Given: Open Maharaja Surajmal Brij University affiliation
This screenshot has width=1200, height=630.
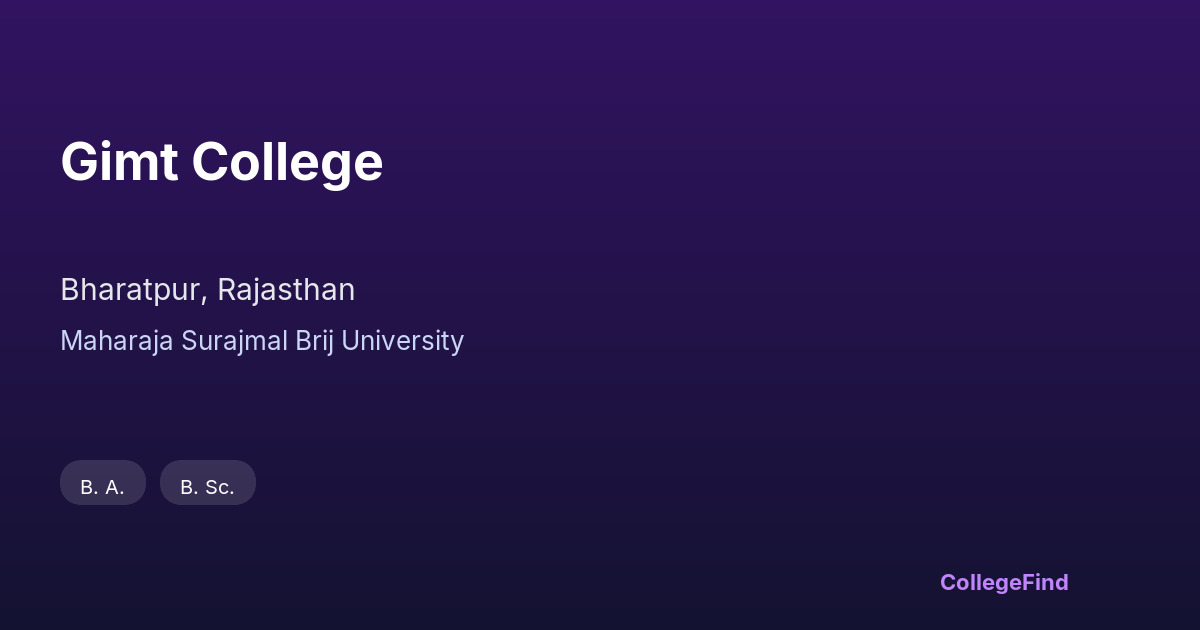Looking at the screenshot, I should (262, 341).
